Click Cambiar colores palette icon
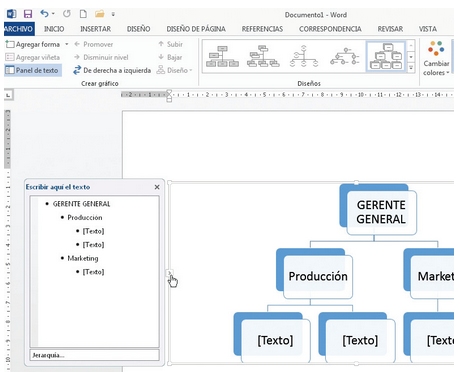 (x=436, y=48)
